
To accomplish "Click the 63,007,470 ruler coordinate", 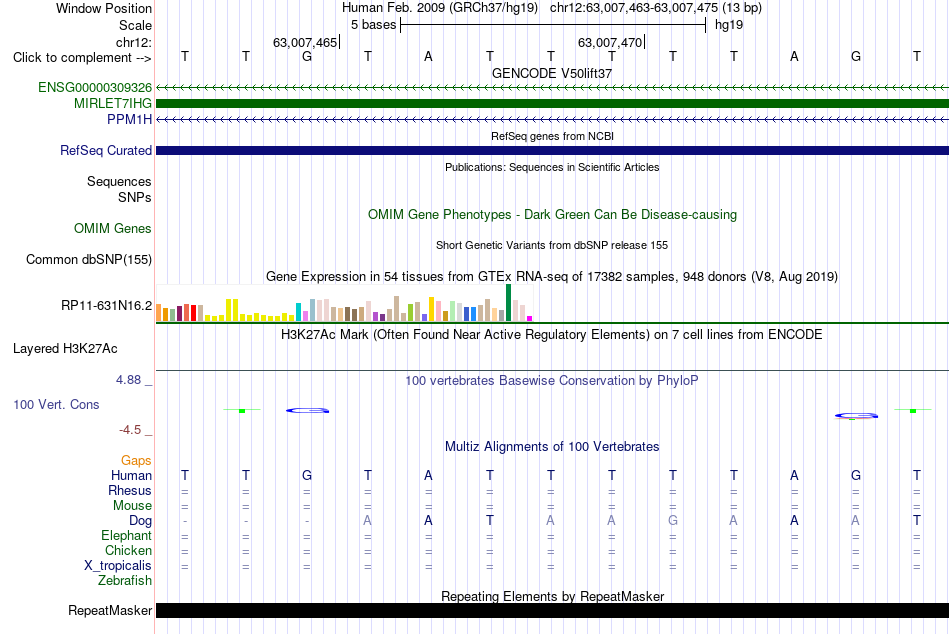I will tap(610, 42).
